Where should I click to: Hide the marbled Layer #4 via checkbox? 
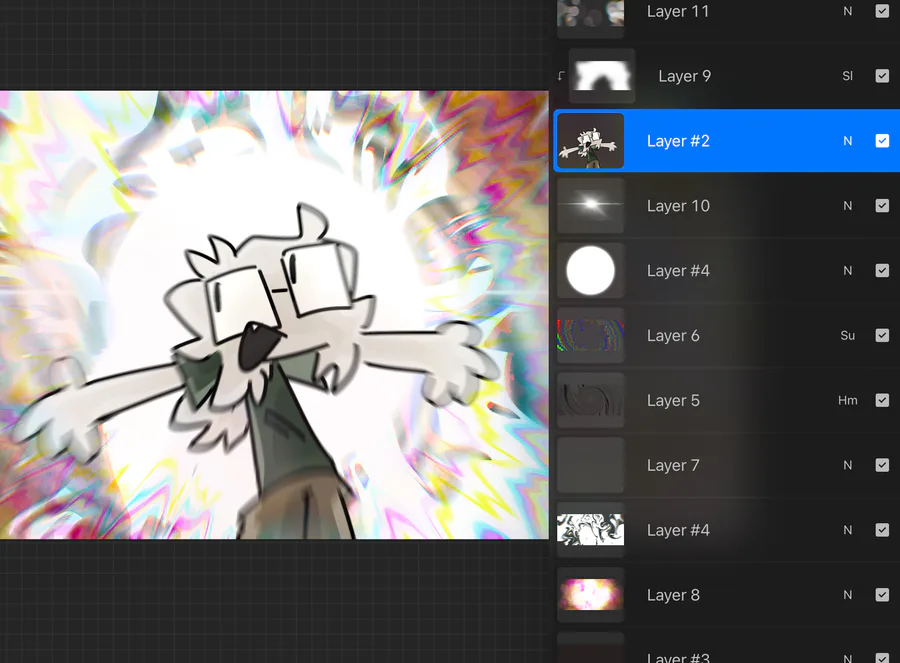click(x=882, y=530)
